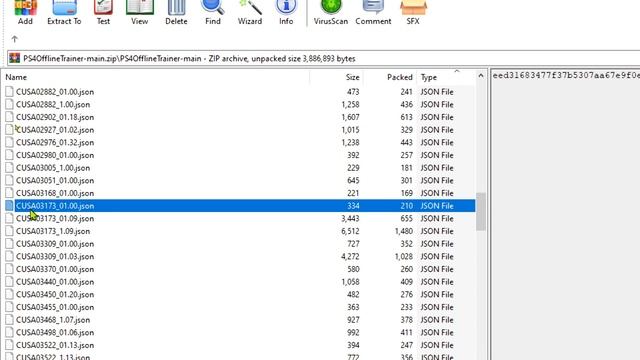Select file CUSA03309_01.00.json
This screenshot has height=360, width=640.
pyautogui.click(x=55, y=244)
